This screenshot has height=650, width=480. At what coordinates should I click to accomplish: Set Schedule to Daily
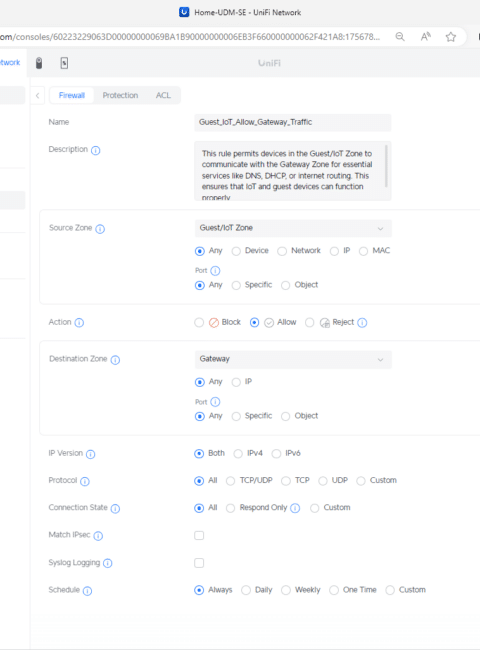click(246, 590)
